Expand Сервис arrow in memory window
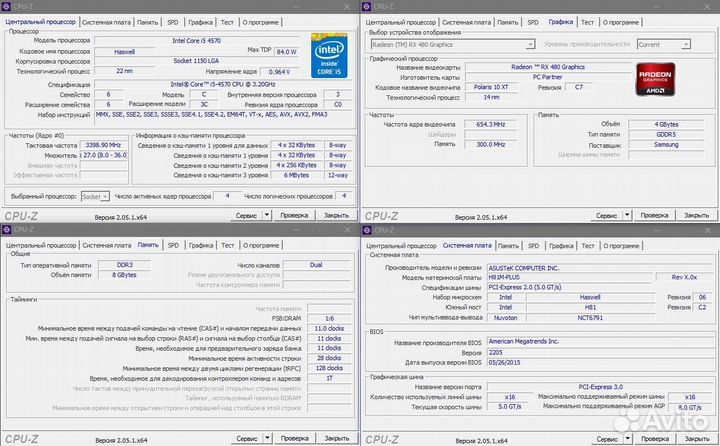The width and height of the screenshot is (720, 446). coord(267,438)
